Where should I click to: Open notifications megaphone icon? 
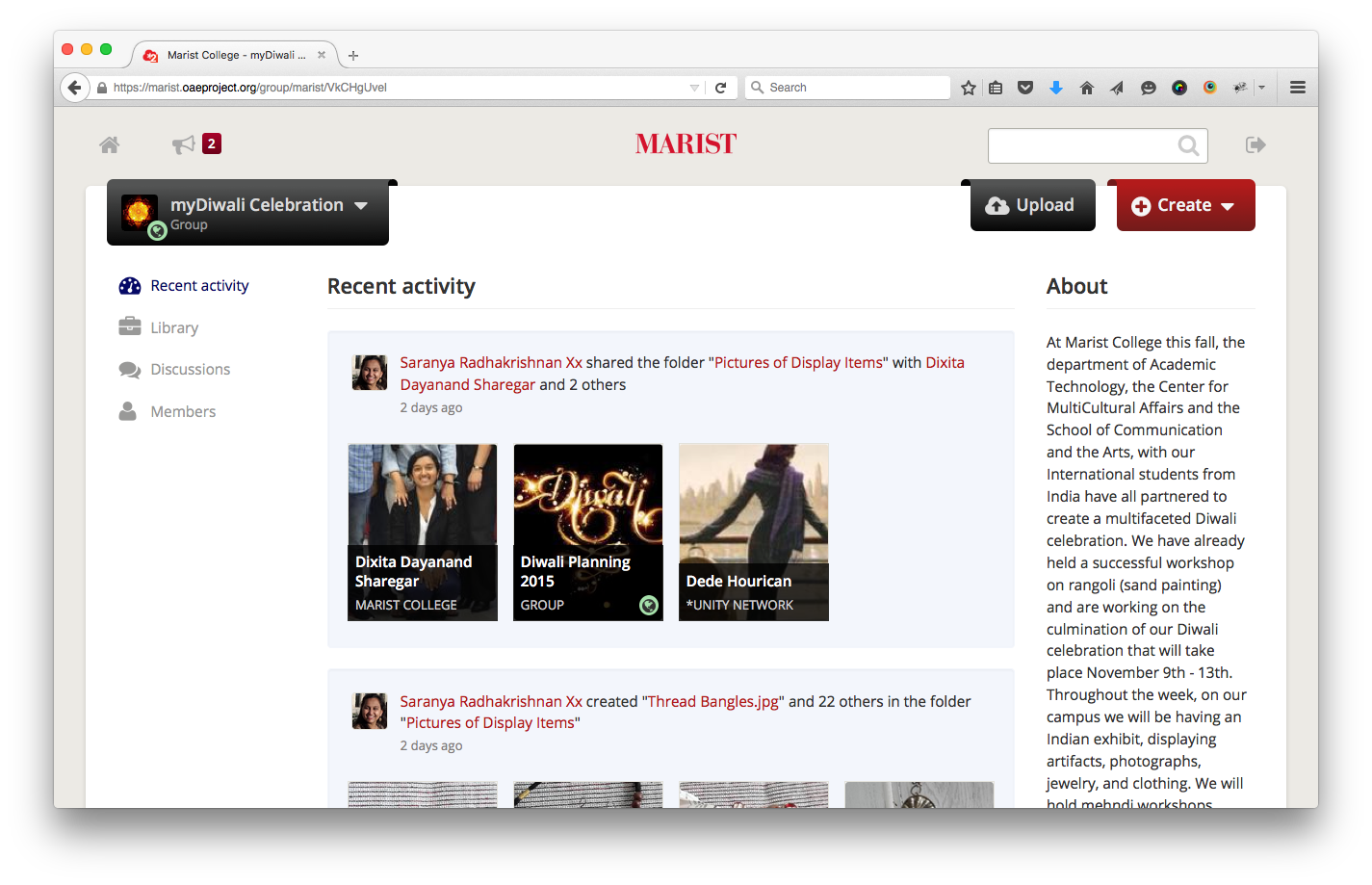183,144
